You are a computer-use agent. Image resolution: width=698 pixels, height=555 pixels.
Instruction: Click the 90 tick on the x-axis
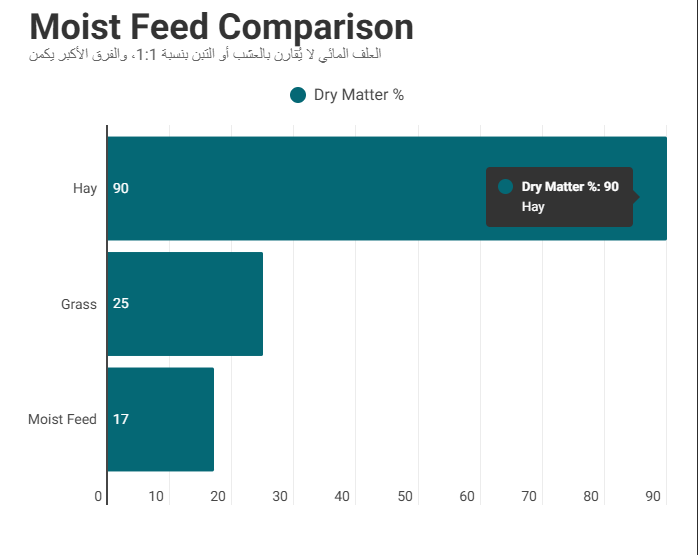coord(654,496)
